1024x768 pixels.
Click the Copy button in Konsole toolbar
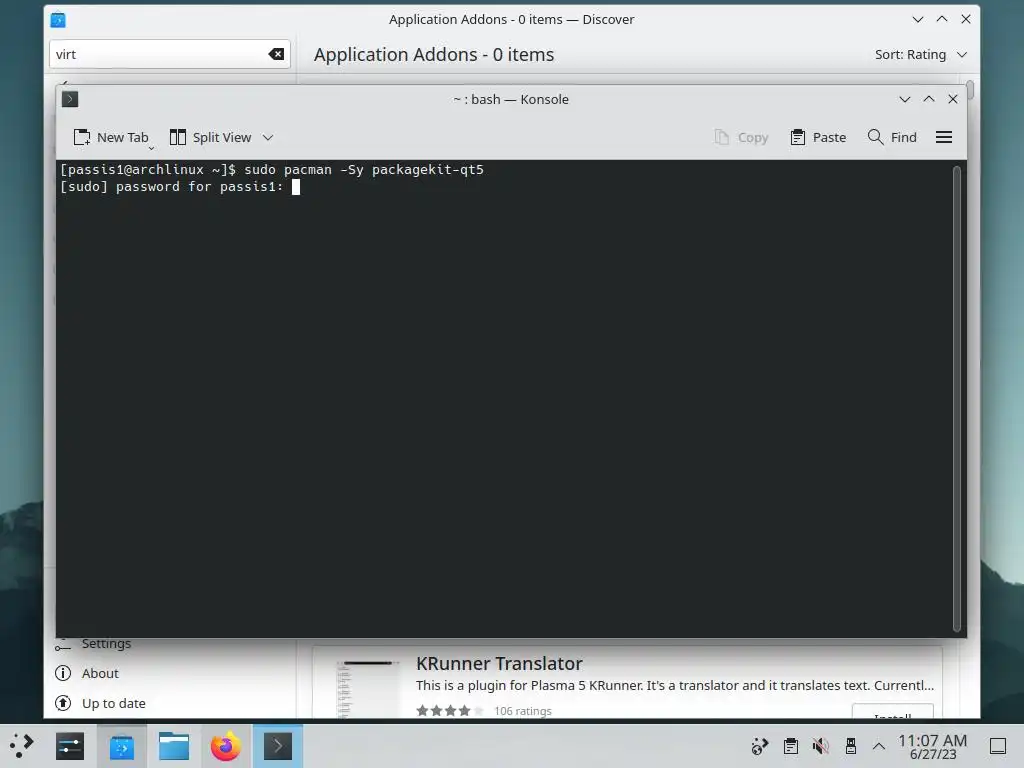coord(741,137)
